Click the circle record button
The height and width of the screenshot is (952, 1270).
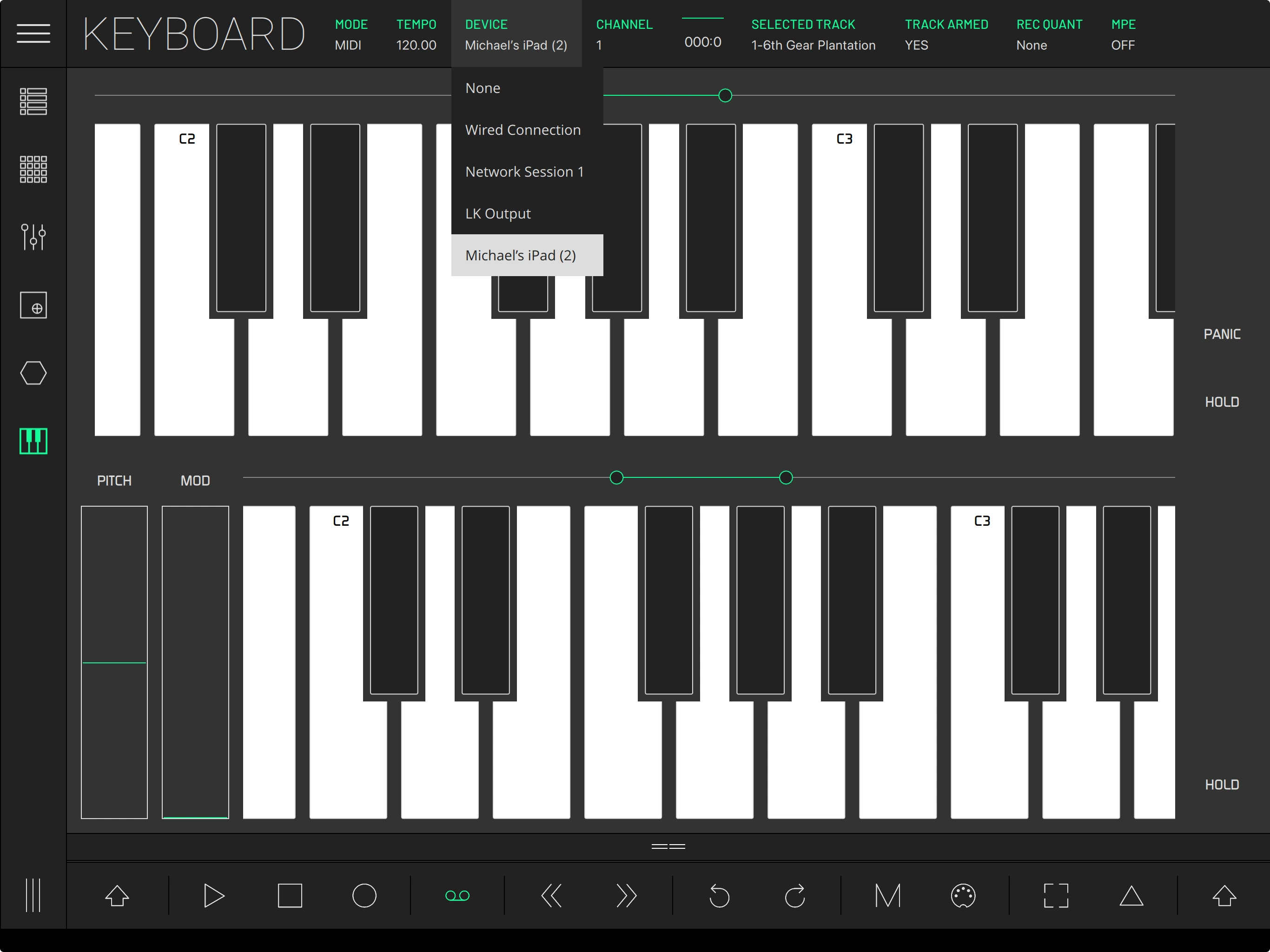click(x=364, y=896)
